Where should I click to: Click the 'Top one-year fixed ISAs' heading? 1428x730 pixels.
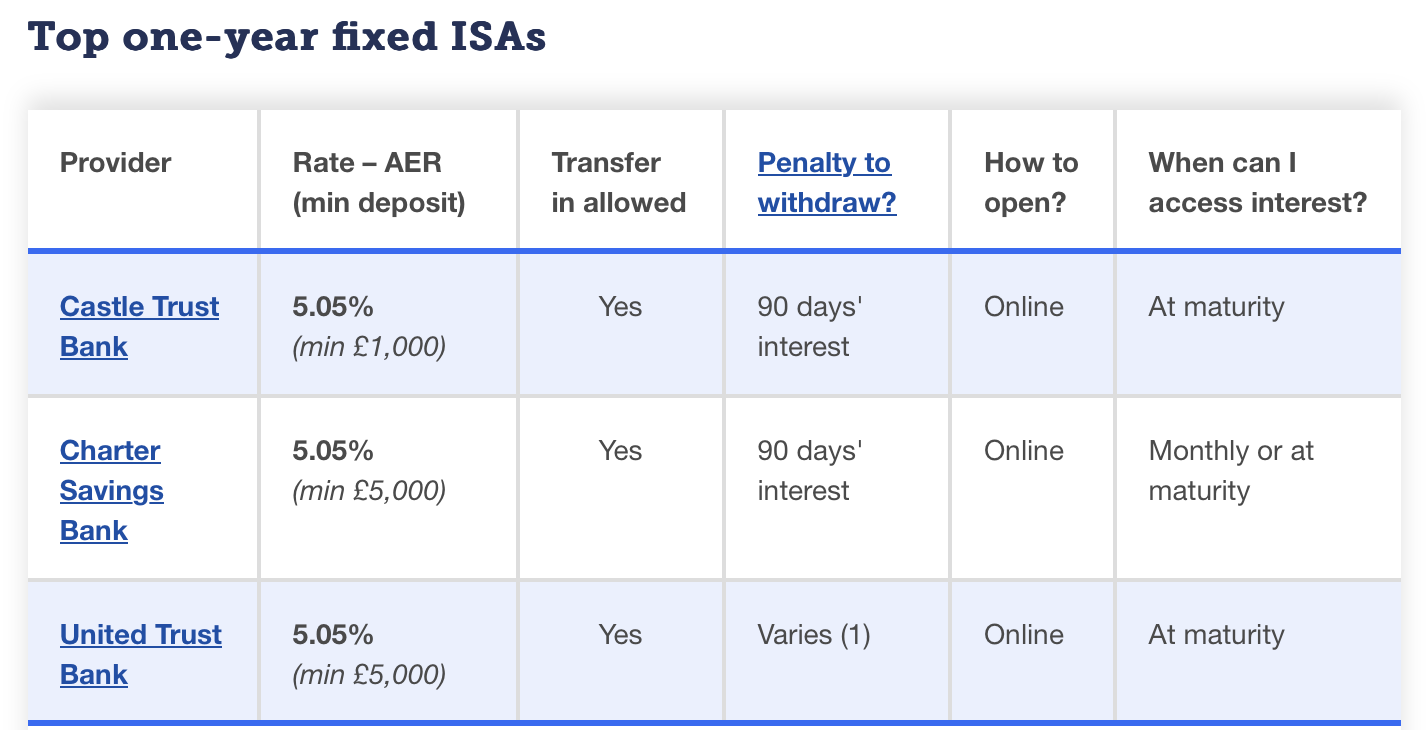[x=287, y=37]
